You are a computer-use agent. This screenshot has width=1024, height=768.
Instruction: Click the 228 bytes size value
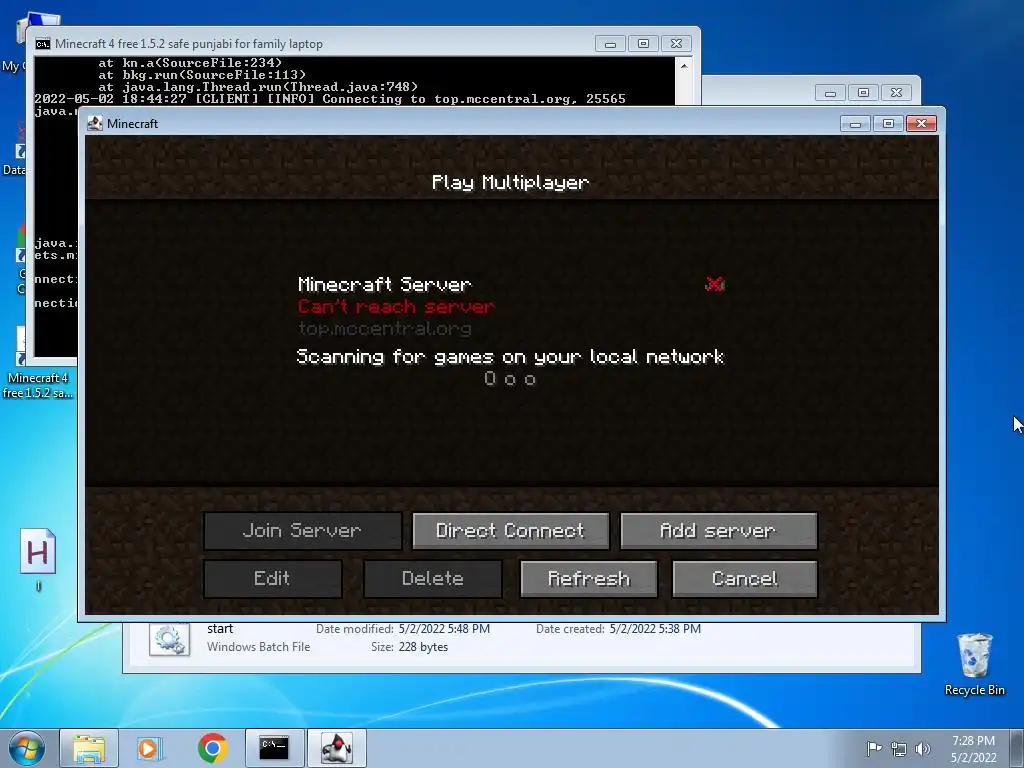tap(423, 647)
